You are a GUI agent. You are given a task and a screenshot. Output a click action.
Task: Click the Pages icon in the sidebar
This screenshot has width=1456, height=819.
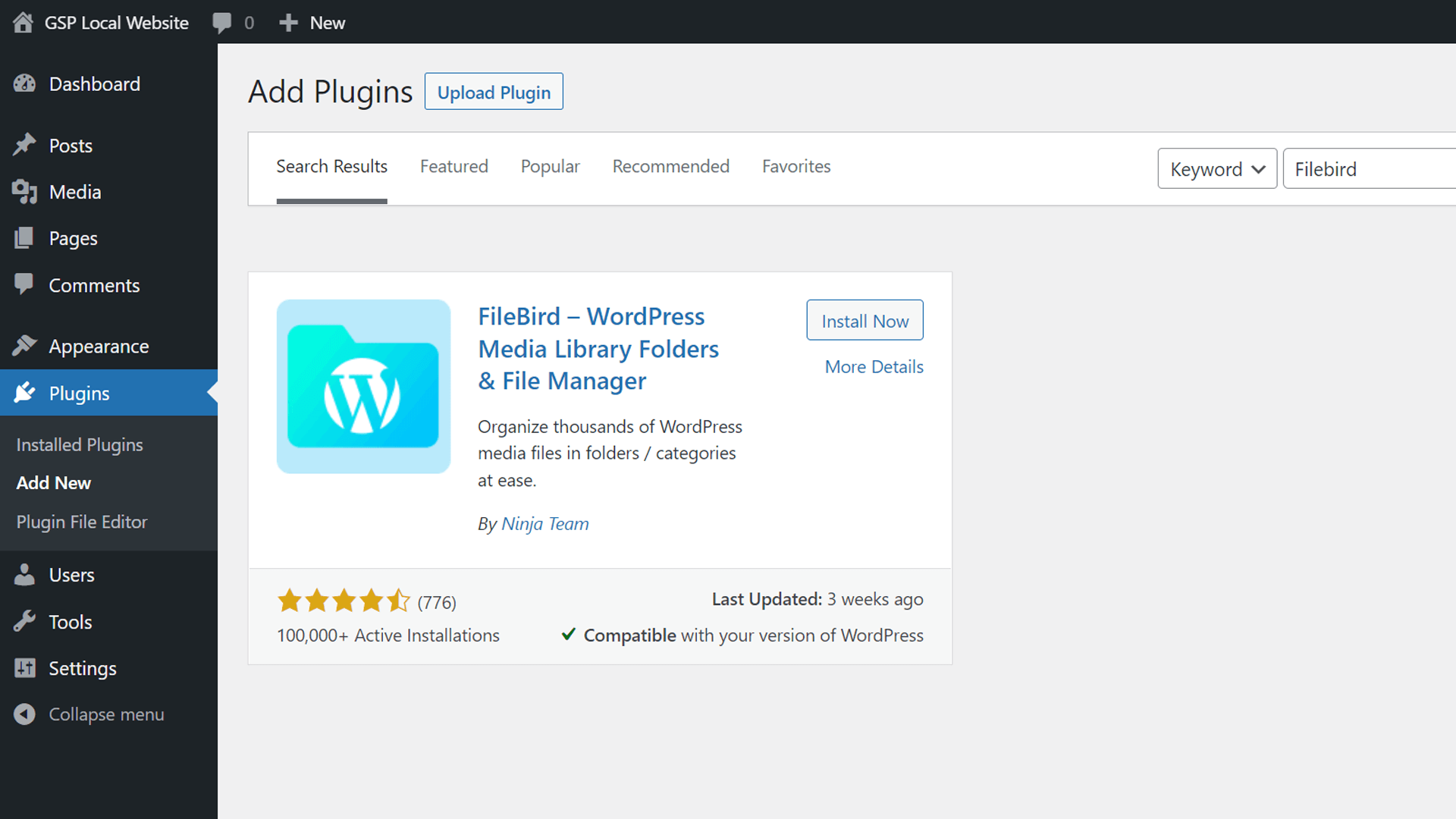click(25, 238)
